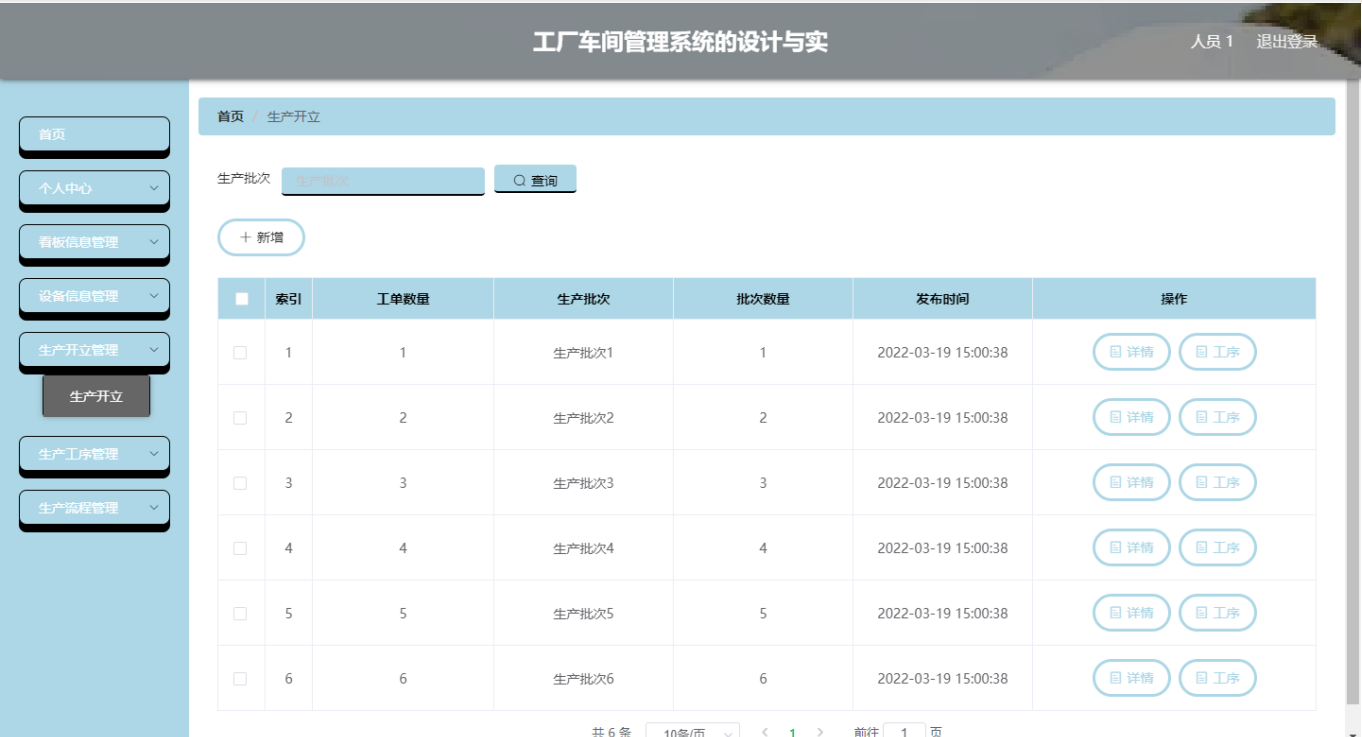Expand the 设备信息管理 sidebar menu

[95, 296]
